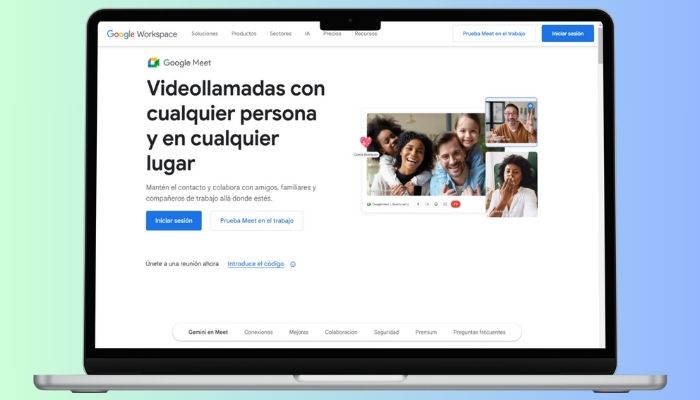
Task: Click the pink heart reaction icon
Action: [x=366, y=142]
